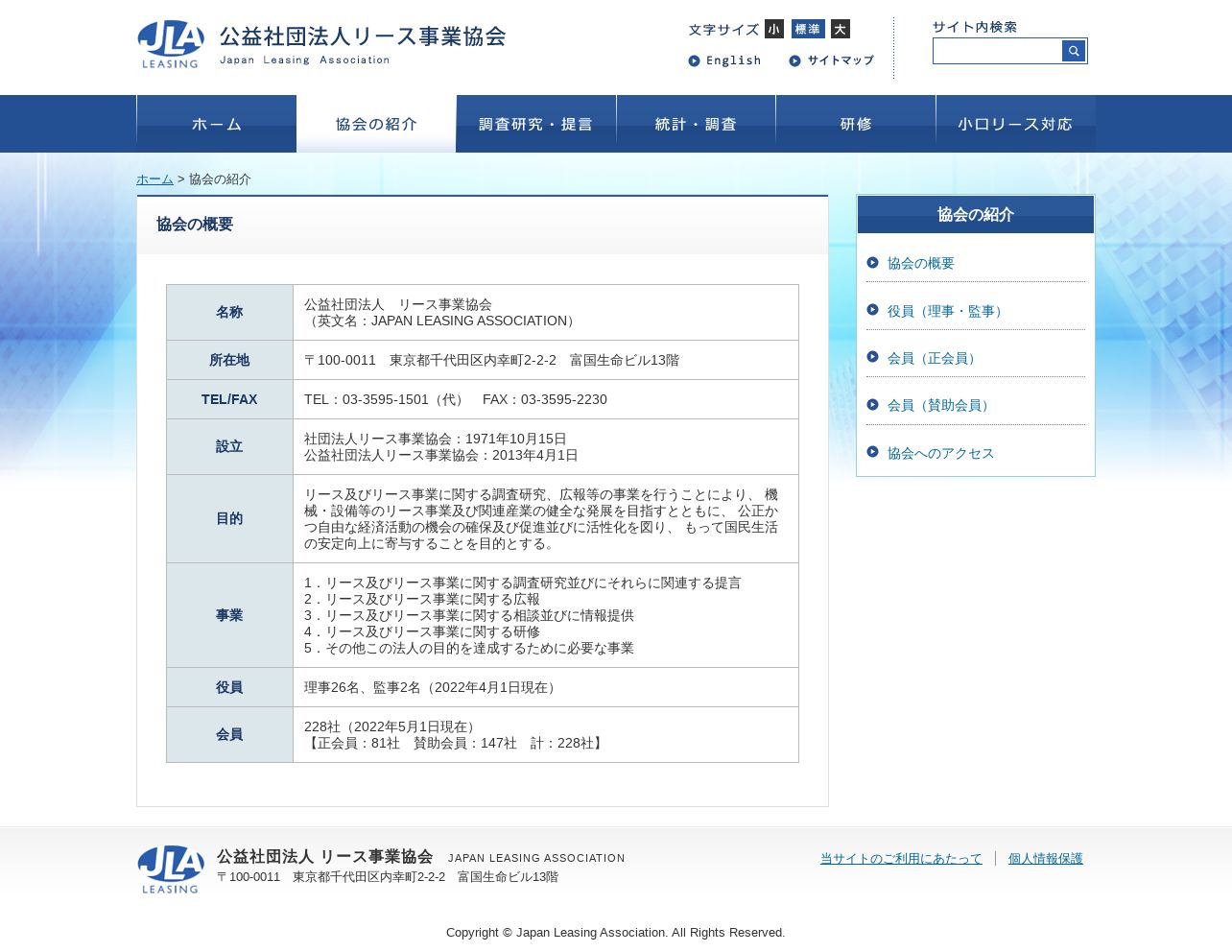Viewport: 1232px width, 952px height.
Task: Open 会員（正会員） in the sidebar
Action: click(x=934, y=358)
